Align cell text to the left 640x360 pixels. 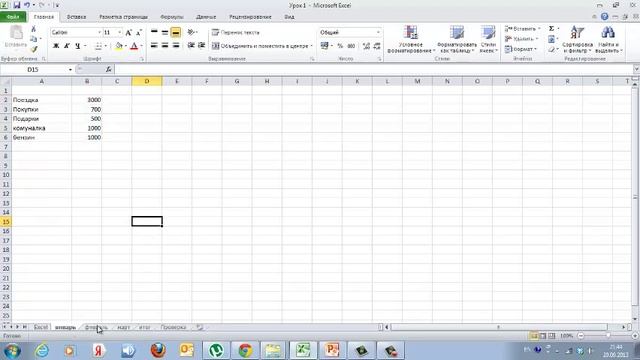154,45
